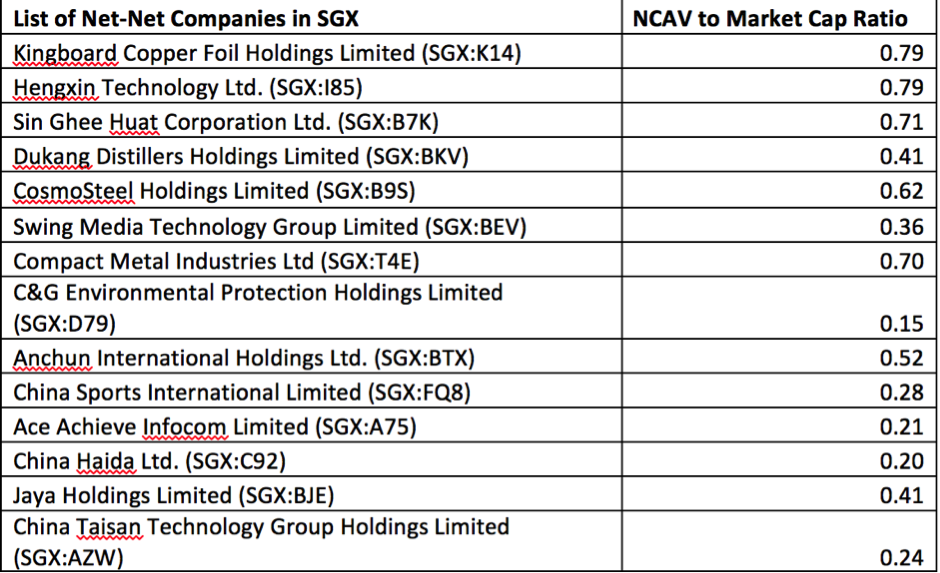The width and height of the screenshot is (940, 573).
Task: Click the Kingboard Copper Foil Holdings cell
Action: (267, 53)
